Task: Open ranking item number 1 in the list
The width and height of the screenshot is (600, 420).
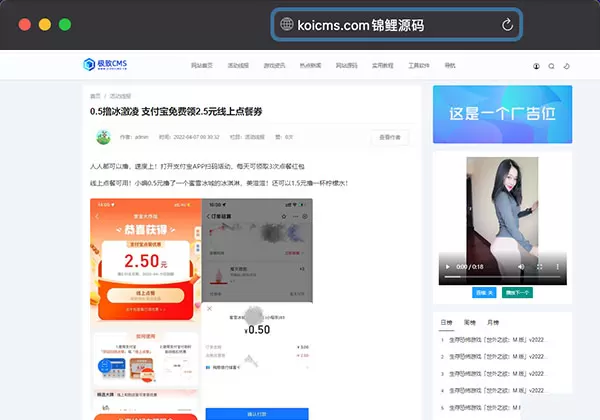Action: click(x=497, y=340)
